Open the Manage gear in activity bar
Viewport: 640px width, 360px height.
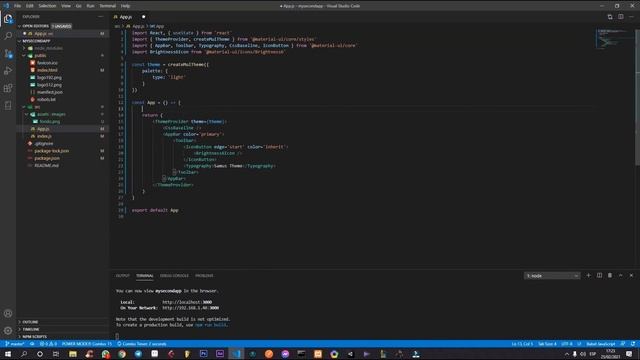coord(8,331)
